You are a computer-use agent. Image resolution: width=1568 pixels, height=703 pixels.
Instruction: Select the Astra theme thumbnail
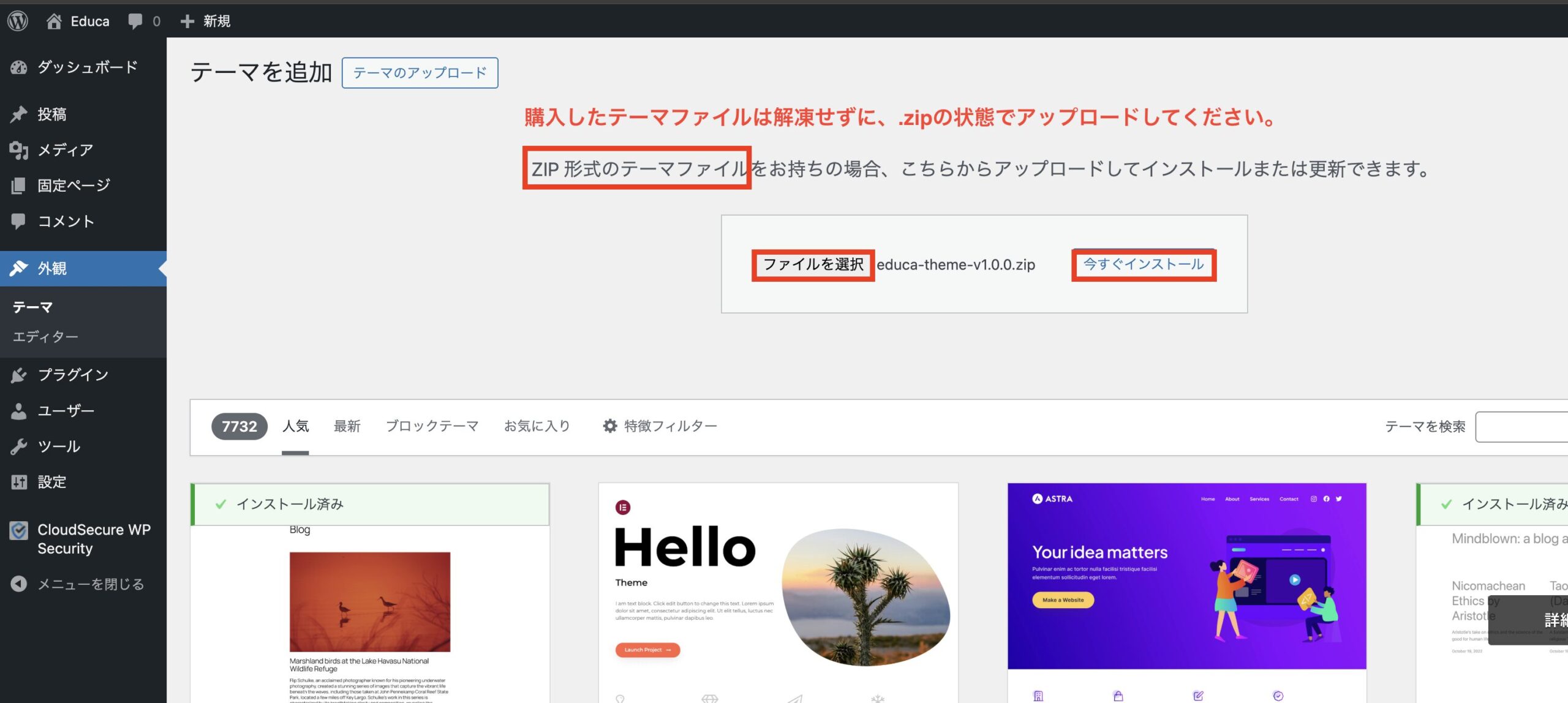(1186, 576)
